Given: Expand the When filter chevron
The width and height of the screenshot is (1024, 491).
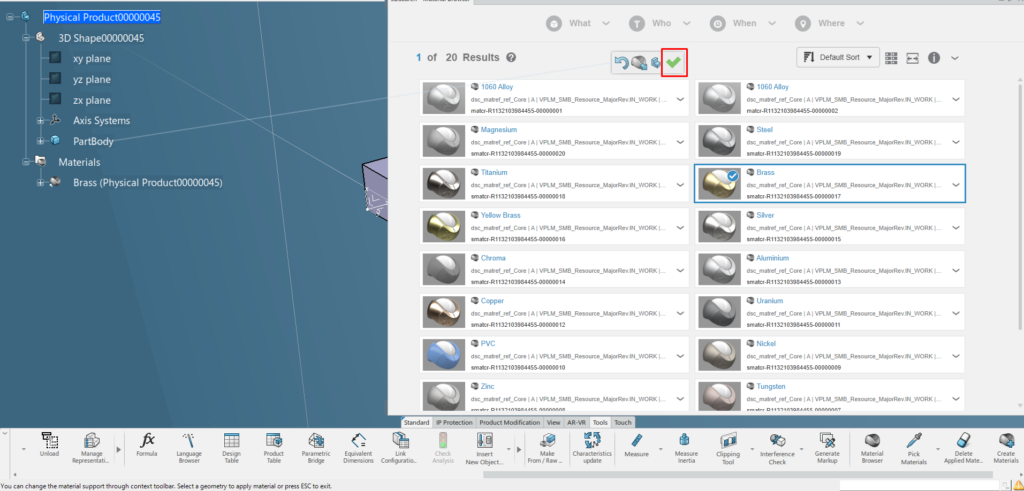Looking at the screenshot, I should click(771, 24).
